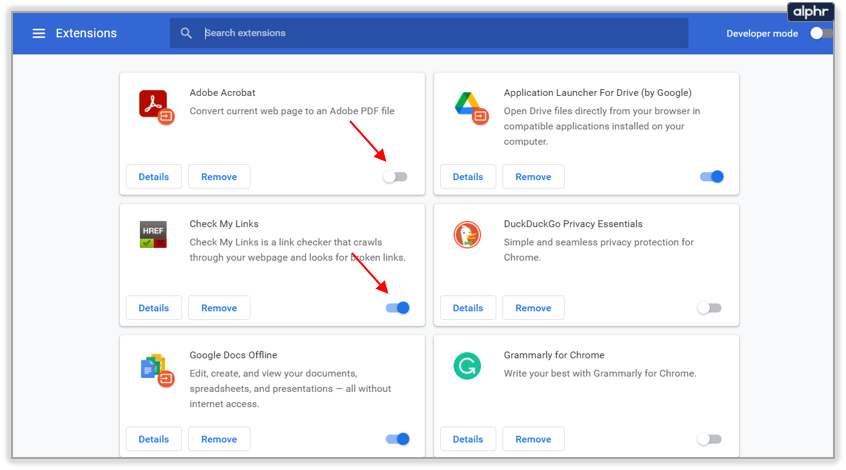Click the 'Google Docs Offline' title

click(233, 355)
